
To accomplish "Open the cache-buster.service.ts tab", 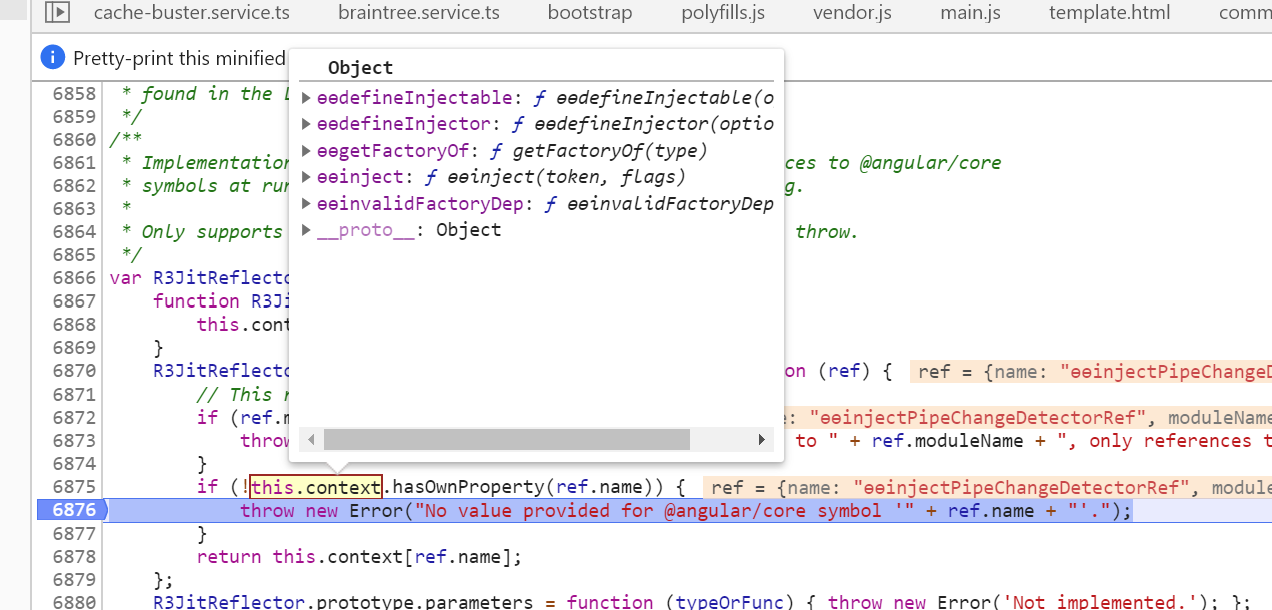I will pyautogui.click(x=191, y=13).
